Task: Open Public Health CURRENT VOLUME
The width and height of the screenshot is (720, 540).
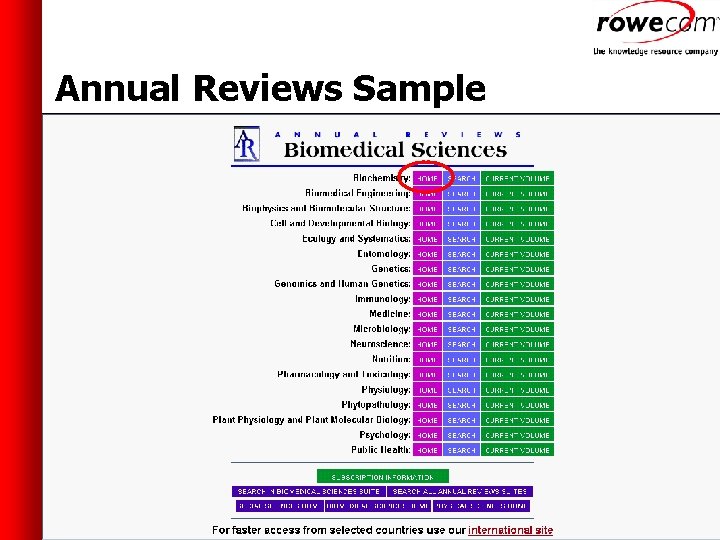Action: pyautogui.click(x=518, y=450)
